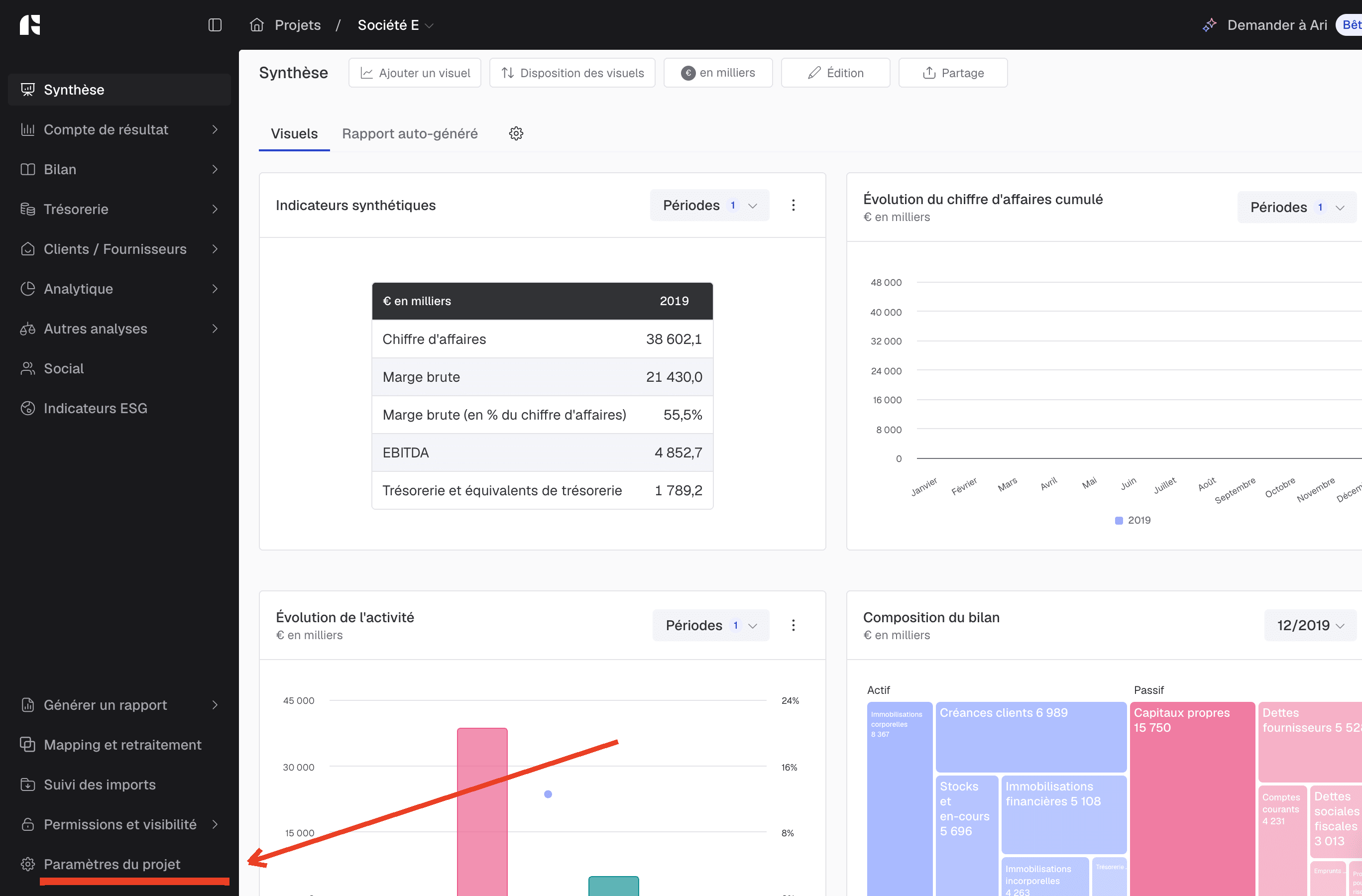1362x896 pixels.
Task: Click the Générer un rapport document icon
Action: tap(27, 705)
